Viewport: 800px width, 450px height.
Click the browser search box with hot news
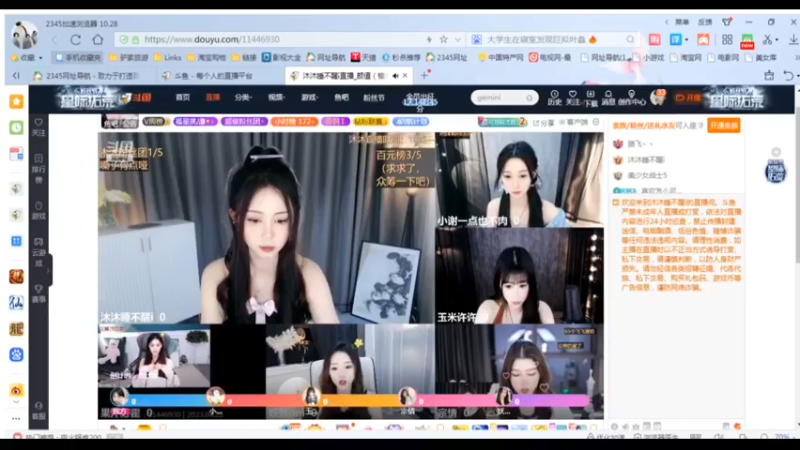(x=553, y=39)
